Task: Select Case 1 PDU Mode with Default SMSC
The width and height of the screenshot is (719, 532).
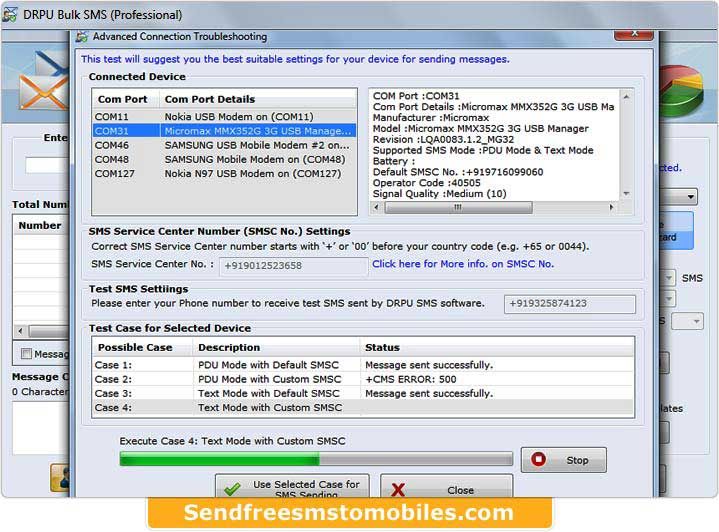Action: (x=363, y=365)
